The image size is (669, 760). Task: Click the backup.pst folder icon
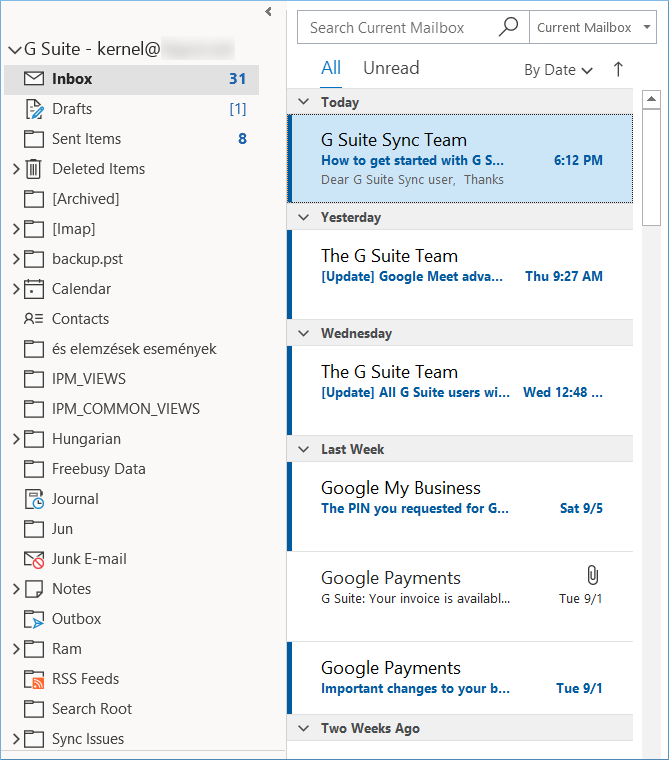tap(34, 259)
